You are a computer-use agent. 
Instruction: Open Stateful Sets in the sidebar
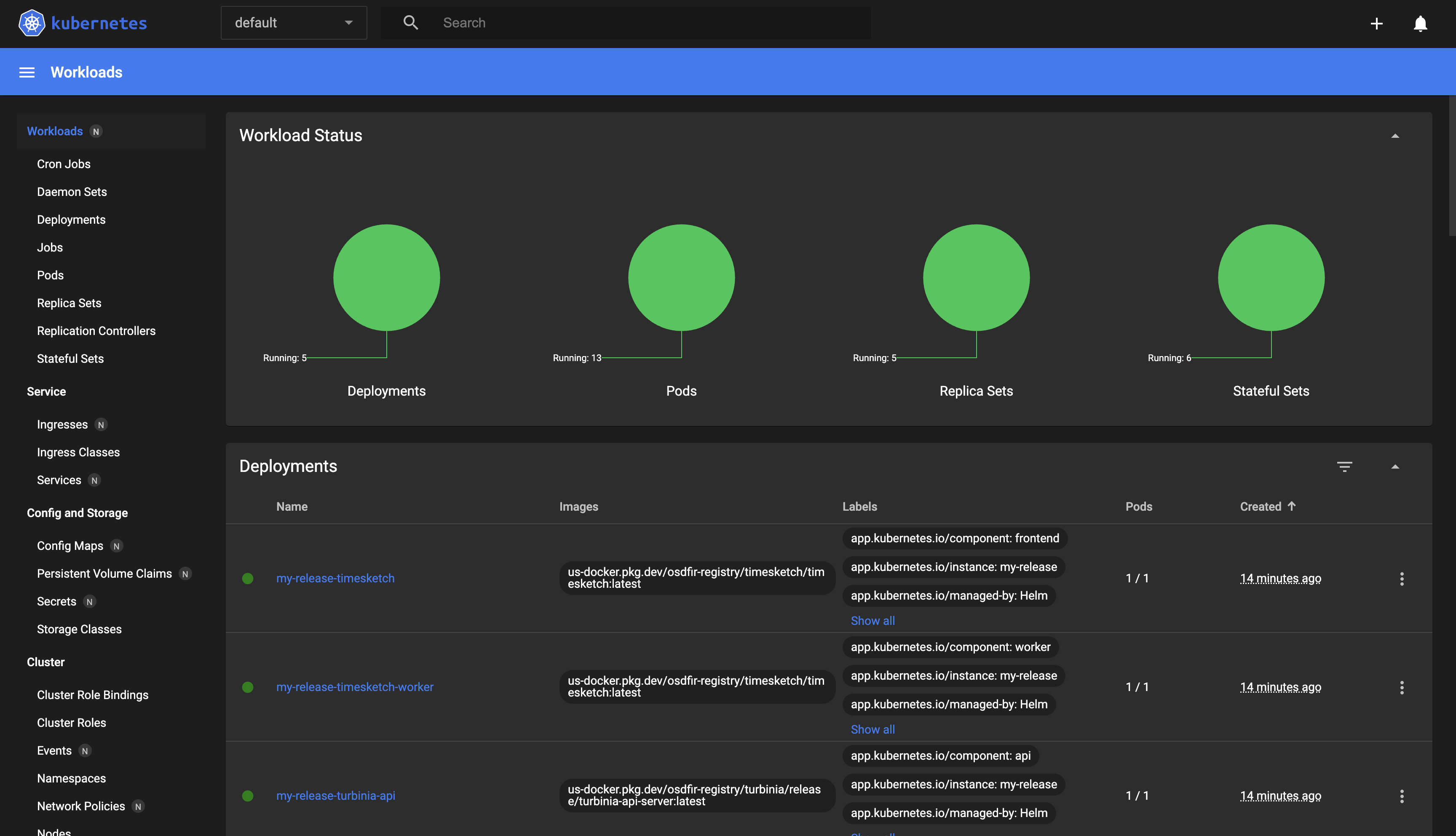point(70,359)
